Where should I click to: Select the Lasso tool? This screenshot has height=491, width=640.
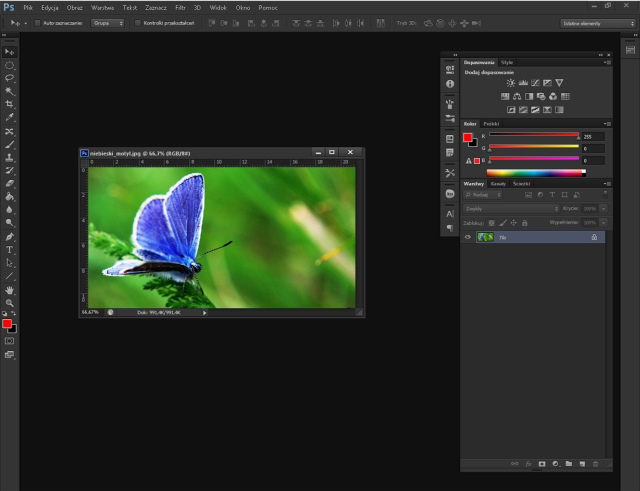coord(9,78)
